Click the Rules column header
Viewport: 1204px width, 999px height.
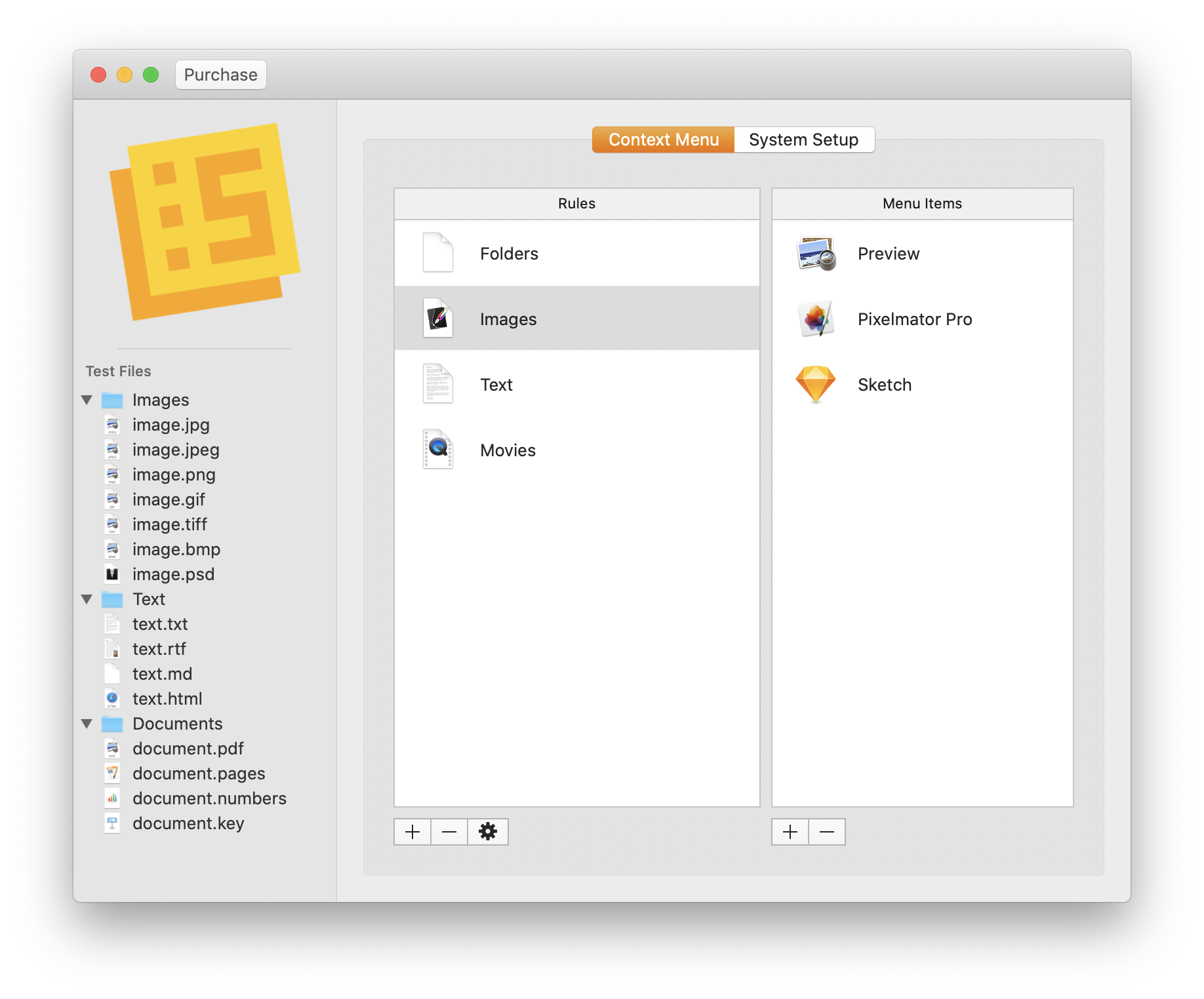point(577,204)
